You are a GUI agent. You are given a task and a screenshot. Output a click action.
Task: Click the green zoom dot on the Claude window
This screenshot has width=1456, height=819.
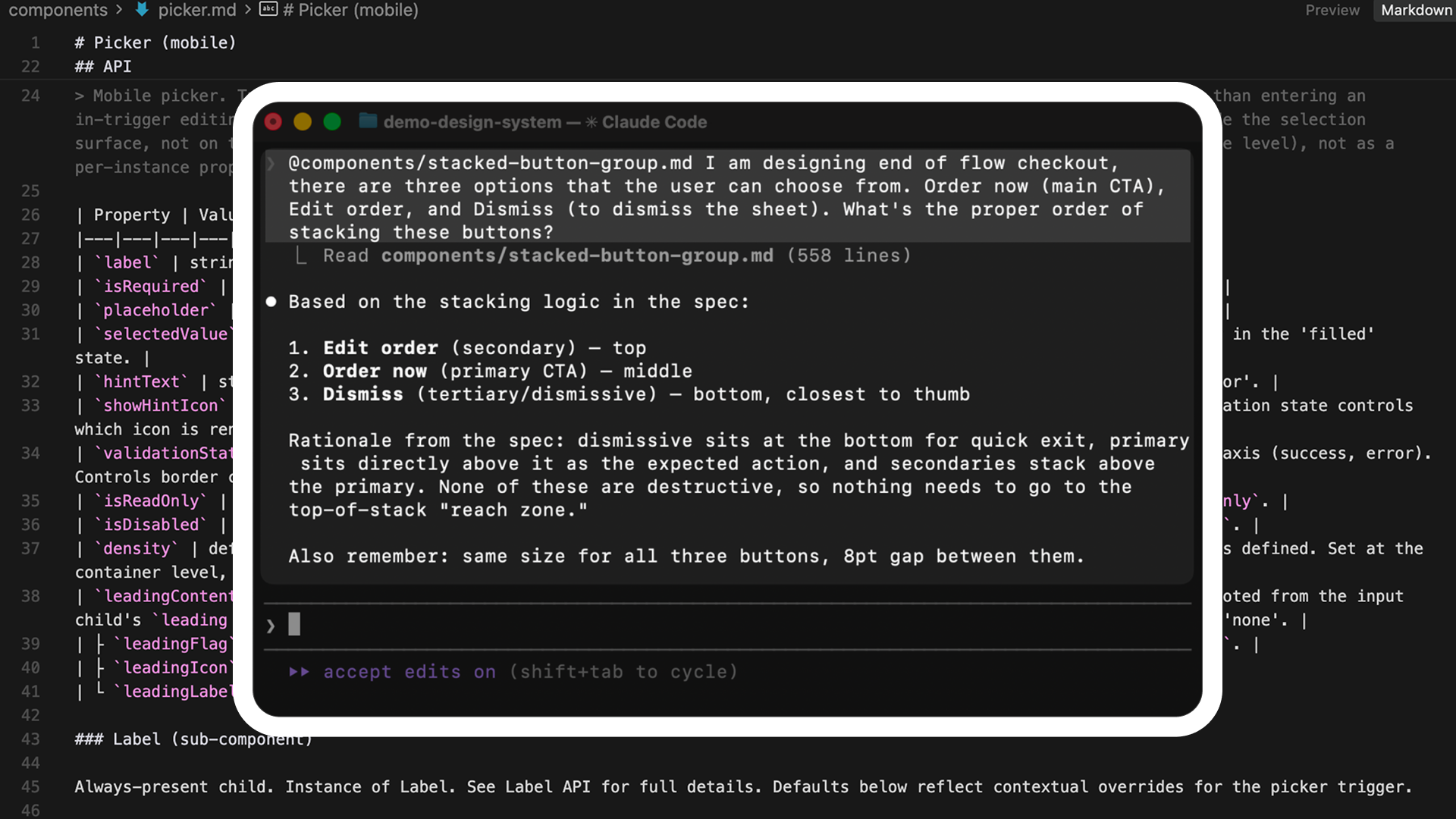click(331, 121)
